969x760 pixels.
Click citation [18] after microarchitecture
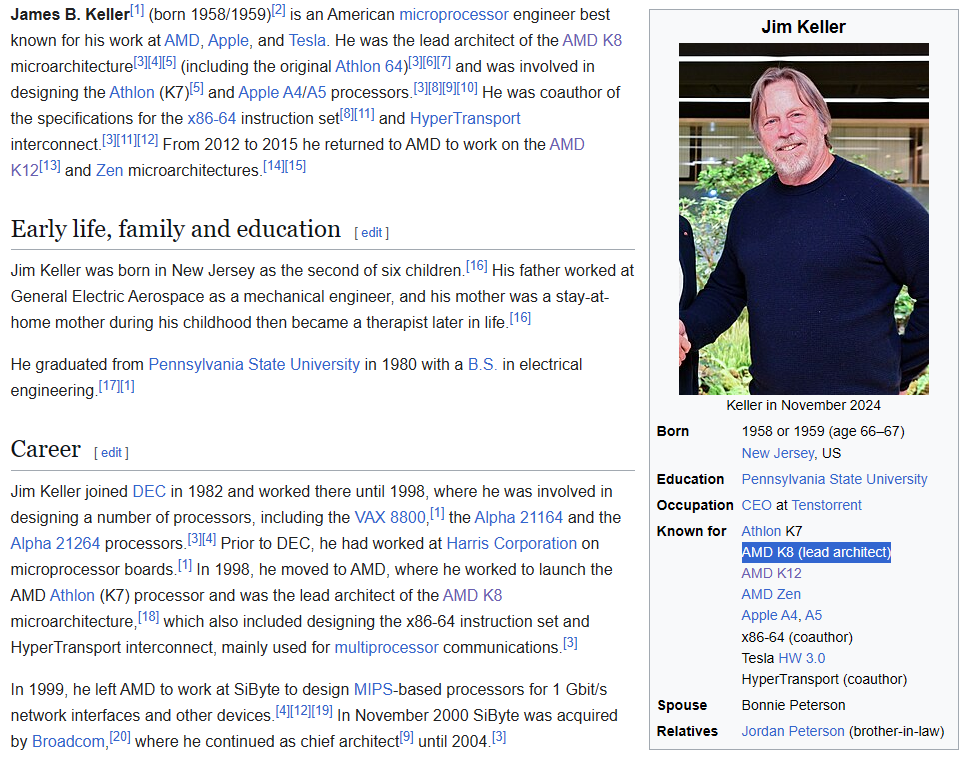148,617
